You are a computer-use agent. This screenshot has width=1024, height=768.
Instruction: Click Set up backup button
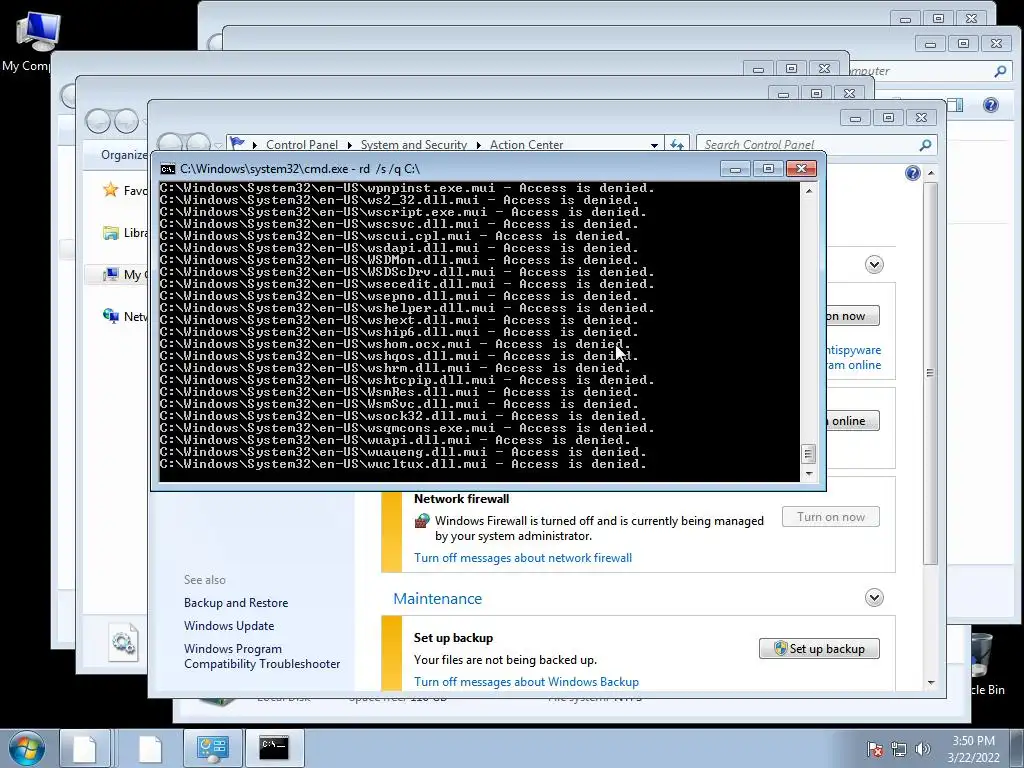(819, 648)
